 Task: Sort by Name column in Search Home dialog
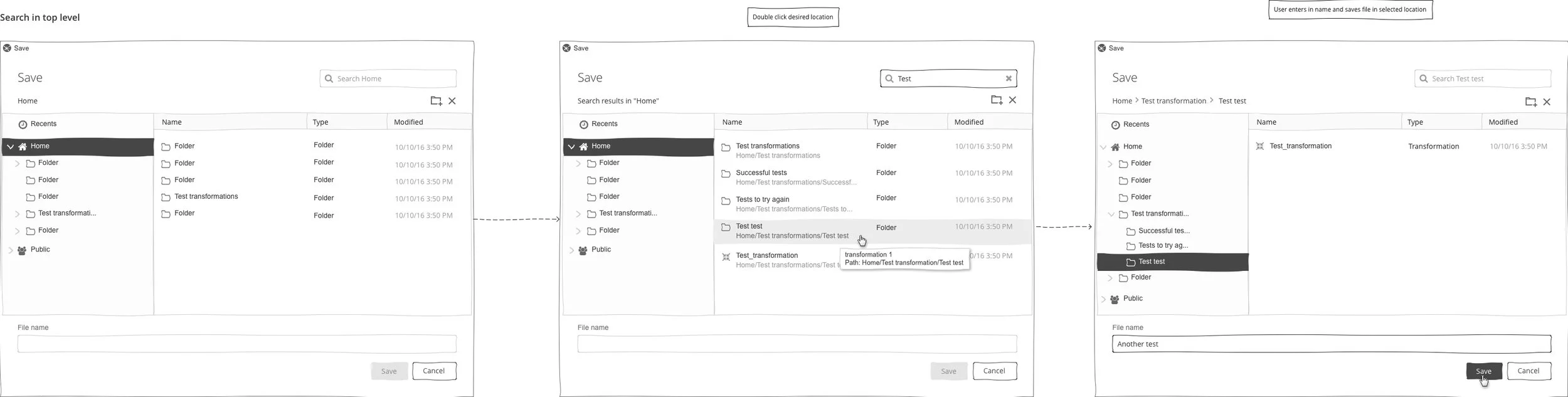coord(230,122)
